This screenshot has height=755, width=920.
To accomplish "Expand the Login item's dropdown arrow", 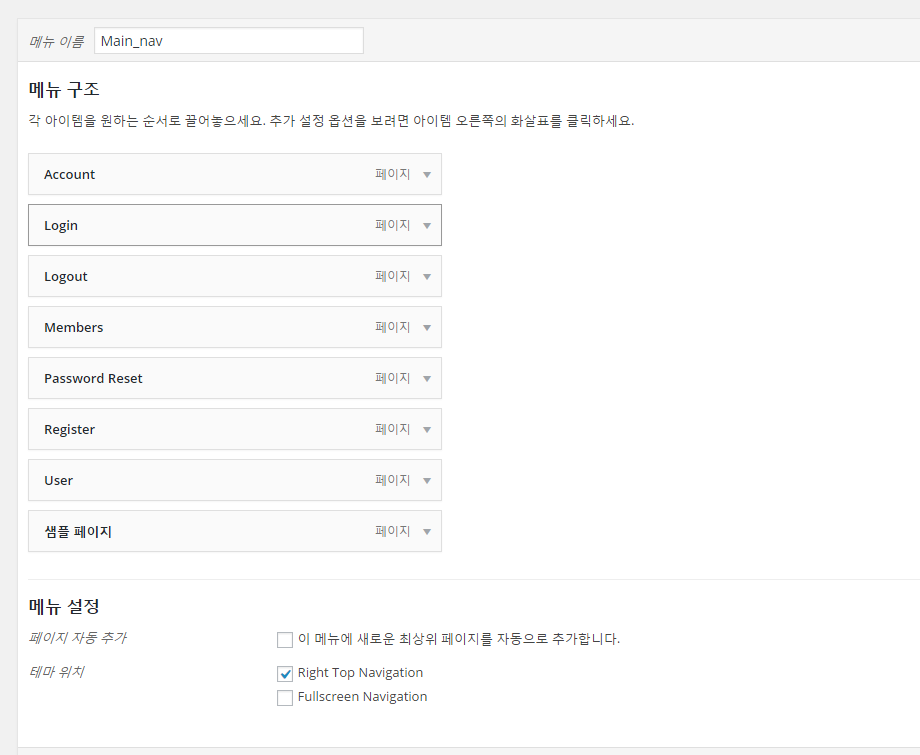I will tap(427, 226).
